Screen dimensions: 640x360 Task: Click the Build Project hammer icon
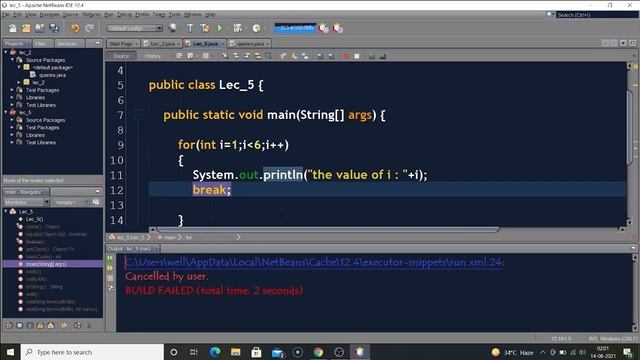point(190,28)
